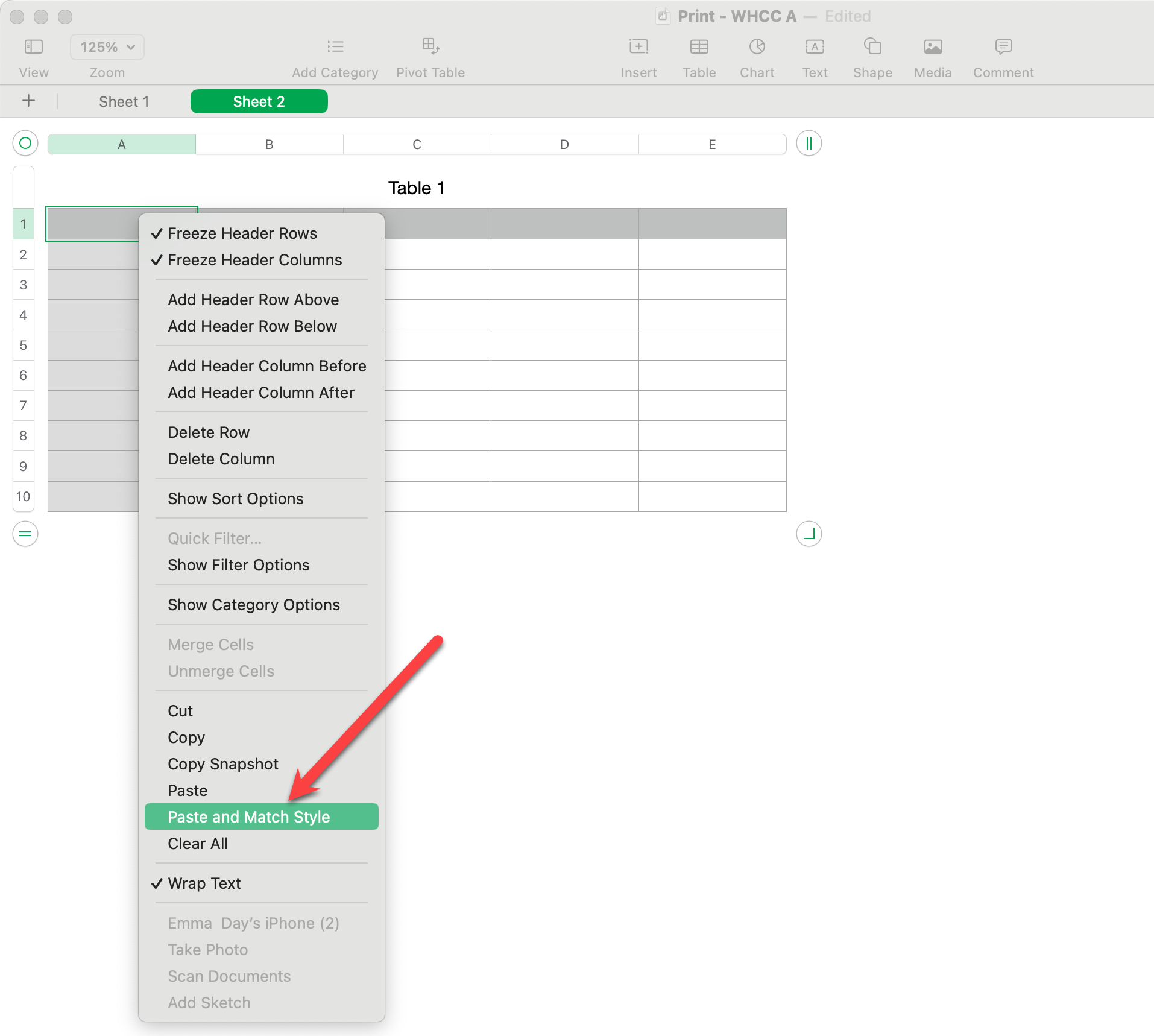Toggle Freeze Header Columns off
The height and width of the screenshot is (1036, 1154).
click(254, 260)
